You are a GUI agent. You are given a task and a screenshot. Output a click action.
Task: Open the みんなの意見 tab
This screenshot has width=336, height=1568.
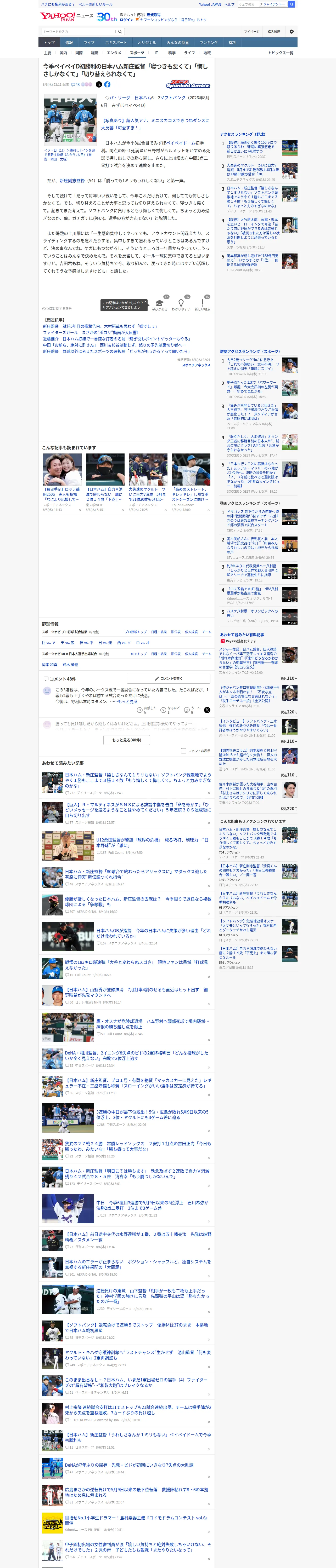178,43
